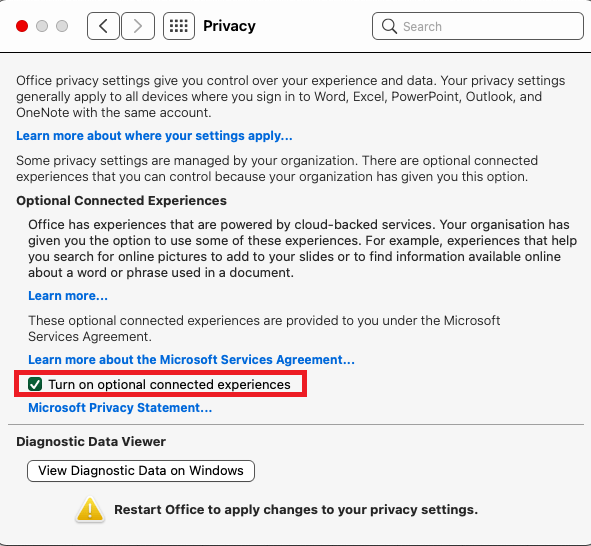Viewport: 591px width, 546px height.
Task: Focus the Search input field
Action: pos(478,26)
